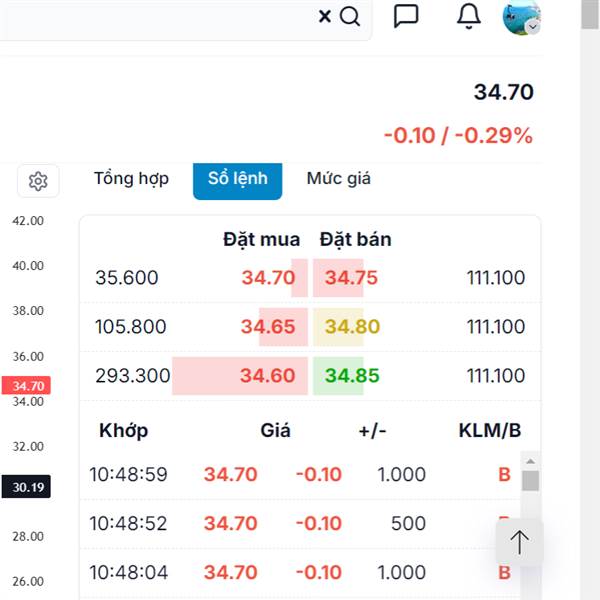This screenshot has height=600, width=600.
Task: Select bid price 34.60 row
Action: (310, 376)
